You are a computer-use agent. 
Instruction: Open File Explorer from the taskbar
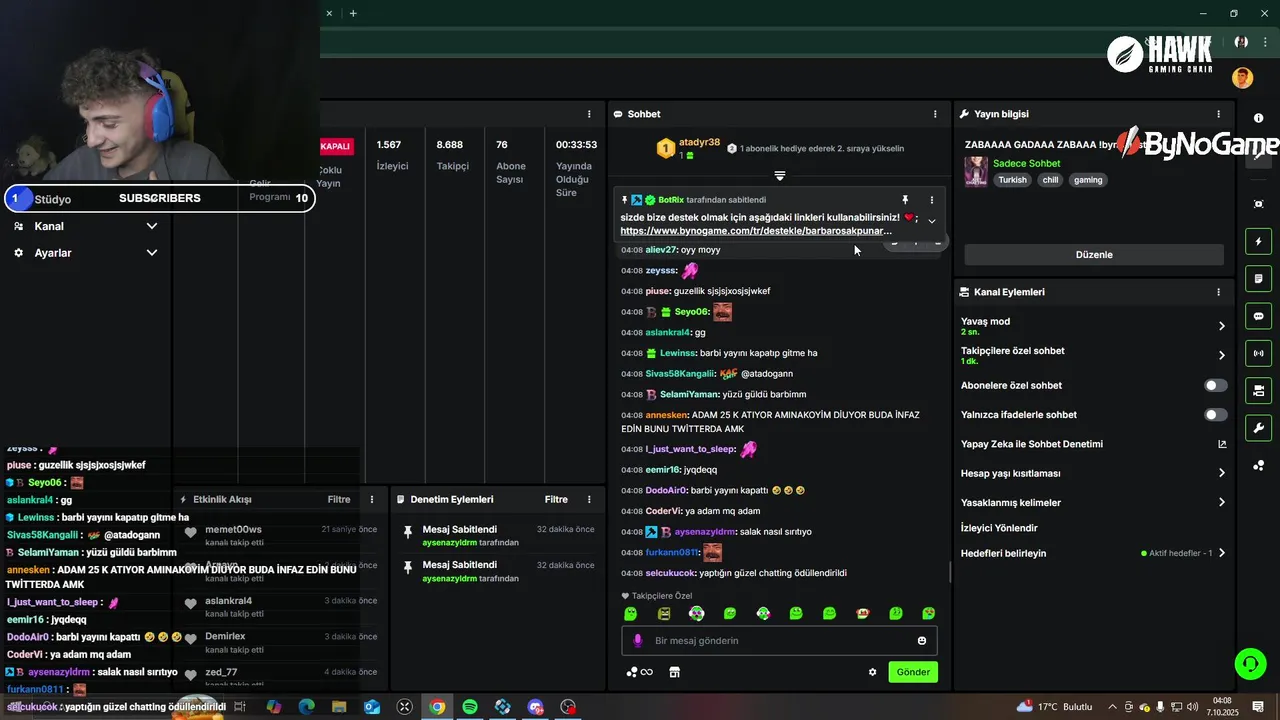pyautogui.click(x=339, y=707)
